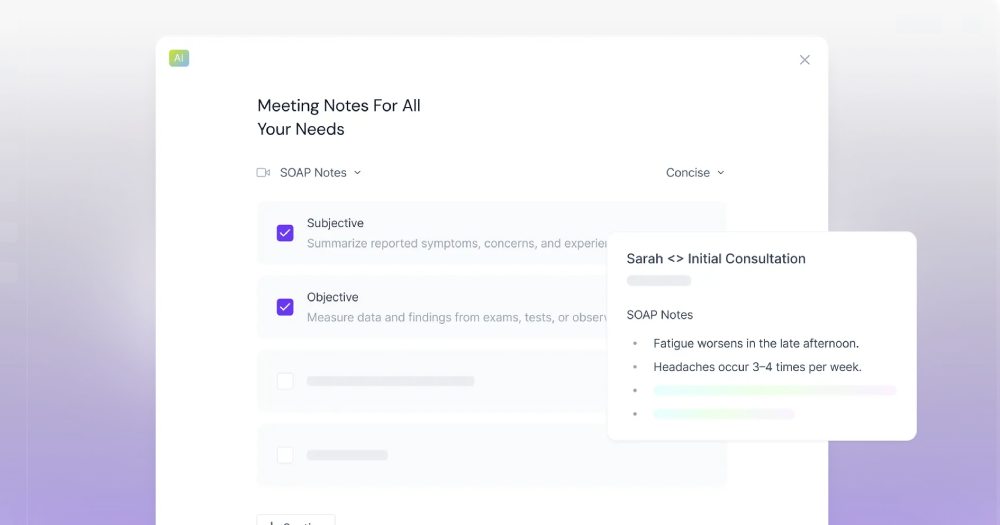This screenshot has width=1000, height=525.
Task: Enable the third unchecked section checkbox
Action: 285,381
